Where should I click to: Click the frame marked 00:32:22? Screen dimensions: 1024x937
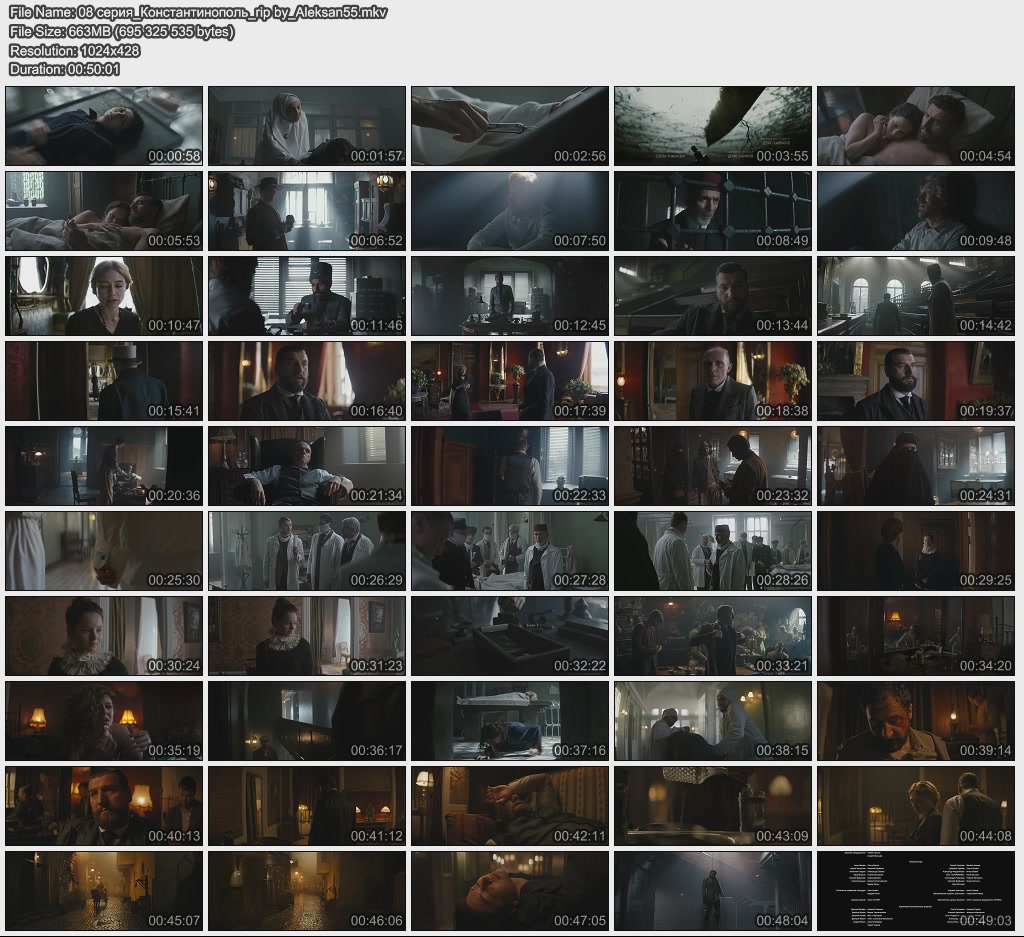click(x=510, y=636)
